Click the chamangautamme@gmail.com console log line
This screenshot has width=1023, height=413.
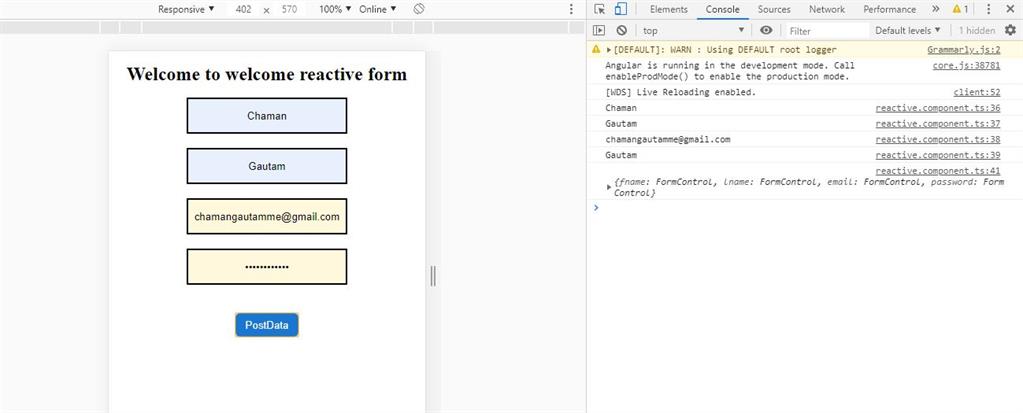[x=667, y=139]
